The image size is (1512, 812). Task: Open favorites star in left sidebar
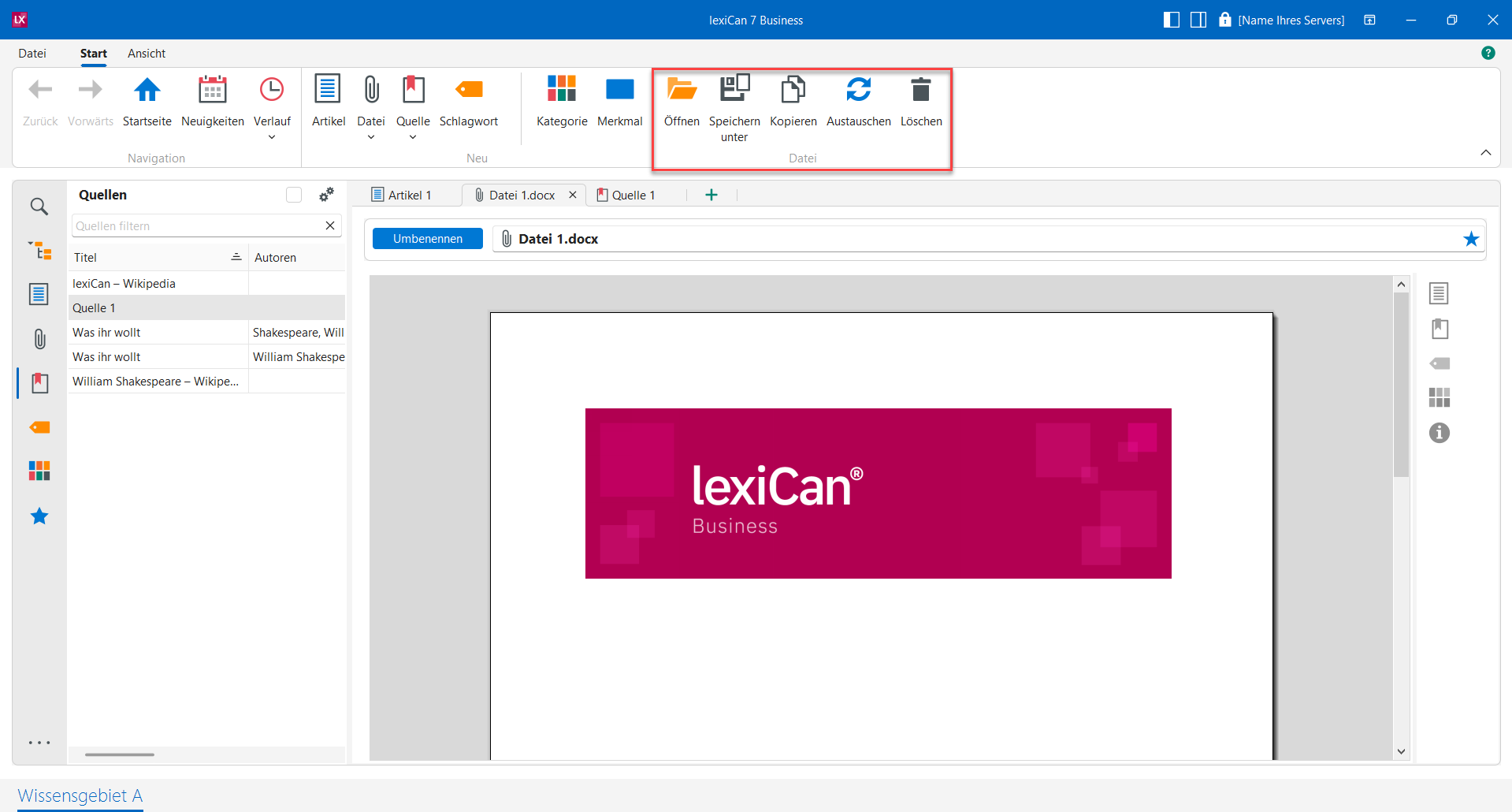coord(39,516)
